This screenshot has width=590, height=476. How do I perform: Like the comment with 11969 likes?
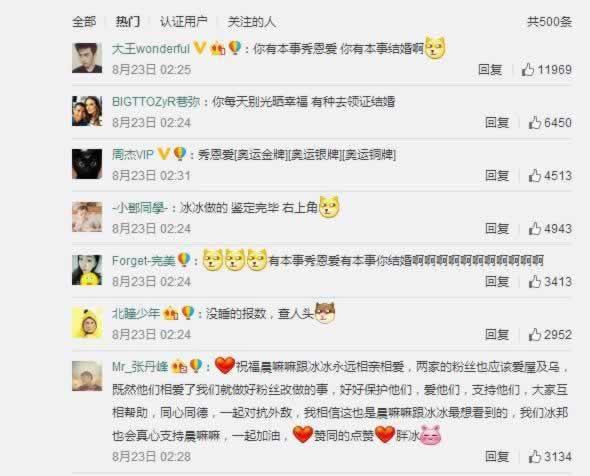pyautogui.click(x=547, y=70)
